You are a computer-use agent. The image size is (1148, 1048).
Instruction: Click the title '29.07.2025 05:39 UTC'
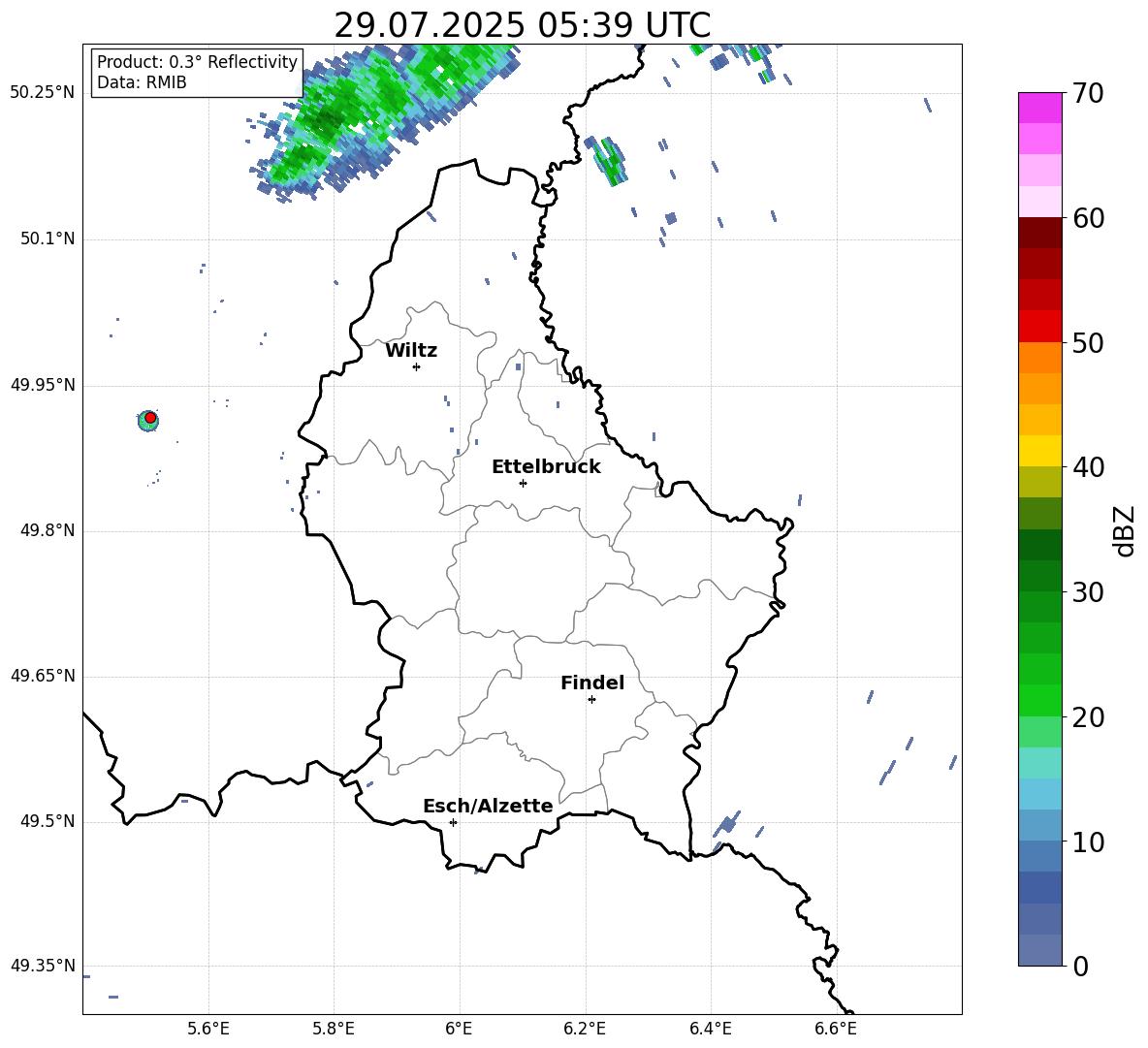tap(522, 25)
